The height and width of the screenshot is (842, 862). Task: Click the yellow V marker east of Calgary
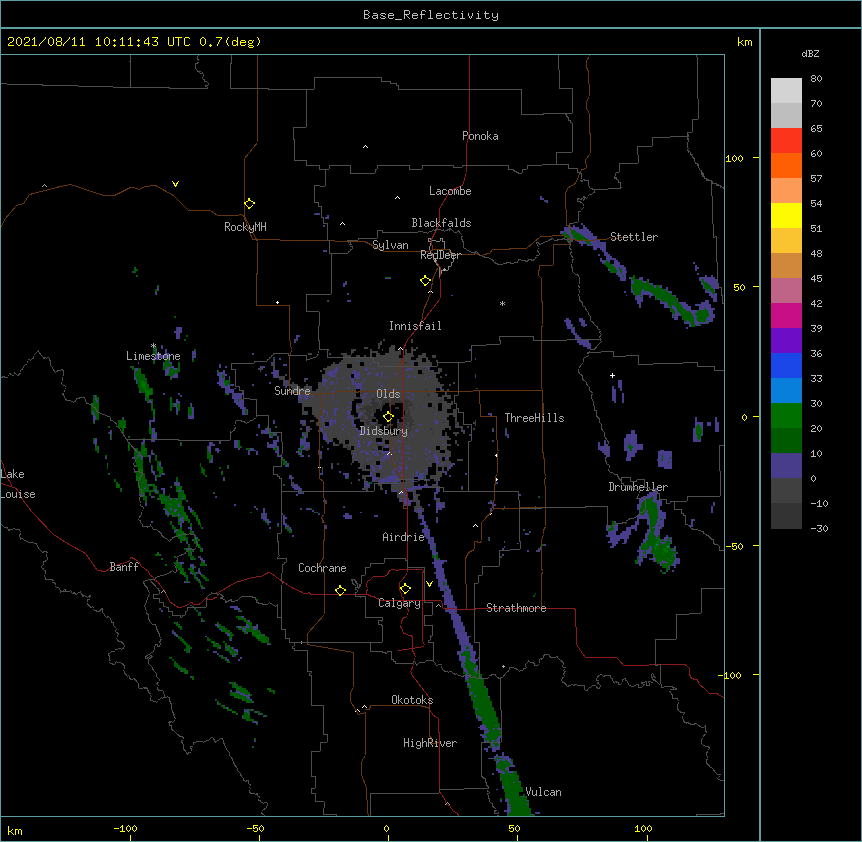[x=429, y=584]
